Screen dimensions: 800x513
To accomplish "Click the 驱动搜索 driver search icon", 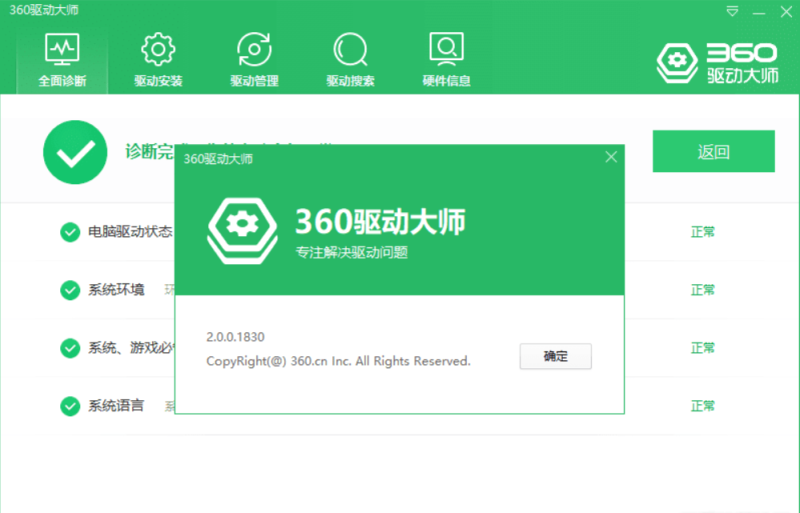I will tap(350, 58).
